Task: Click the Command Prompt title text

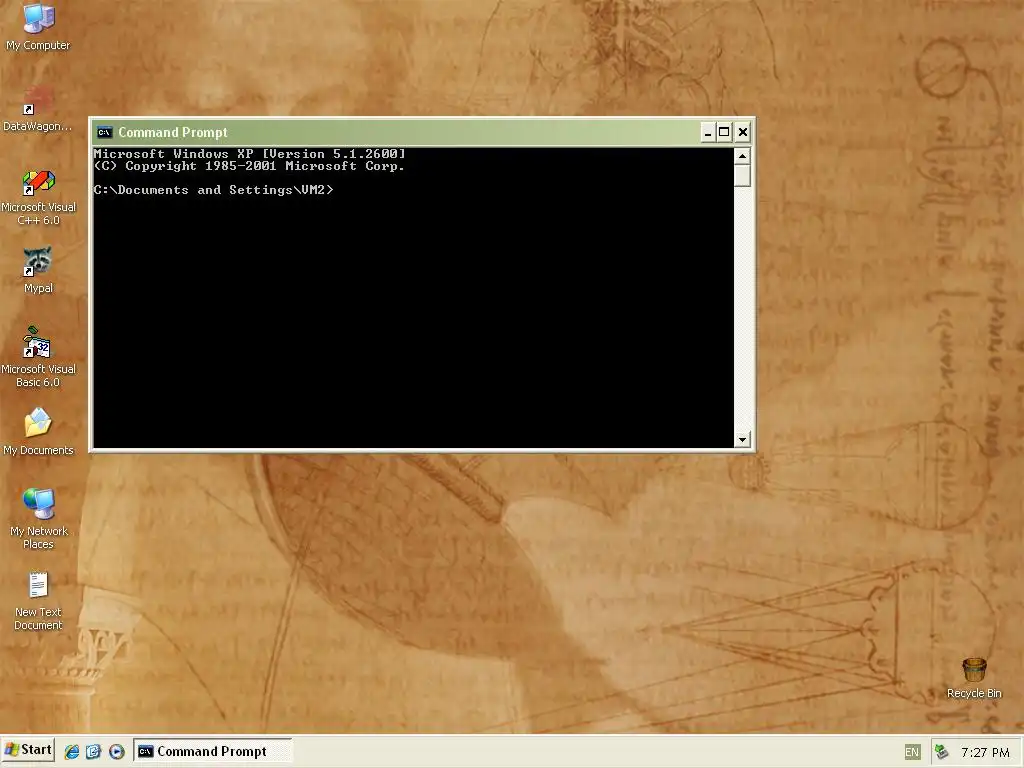Action: click(x=173, y=133)
